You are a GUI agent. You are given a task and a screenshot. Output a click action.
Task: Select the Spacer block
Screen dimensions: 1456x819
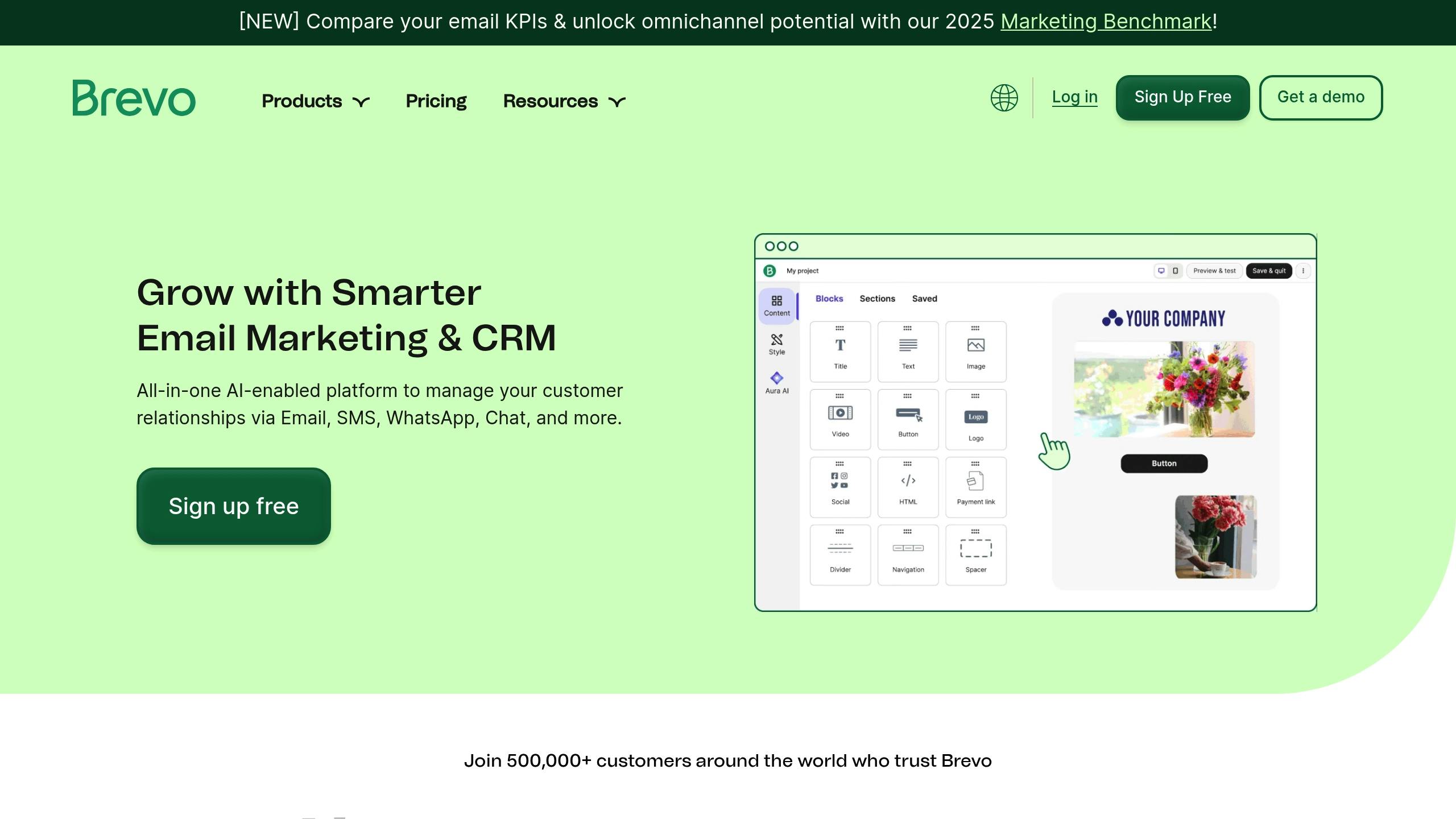976,555
